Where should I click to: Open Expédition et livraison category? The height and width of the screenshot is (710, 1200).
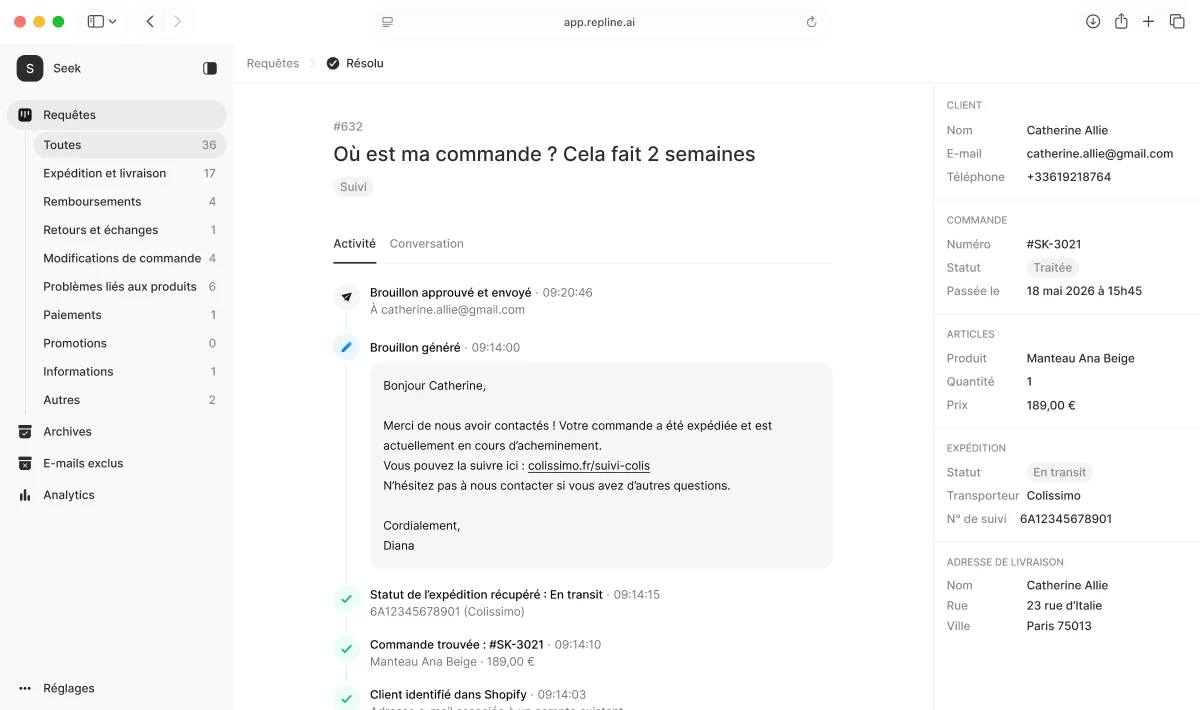[x=130, y=173]
